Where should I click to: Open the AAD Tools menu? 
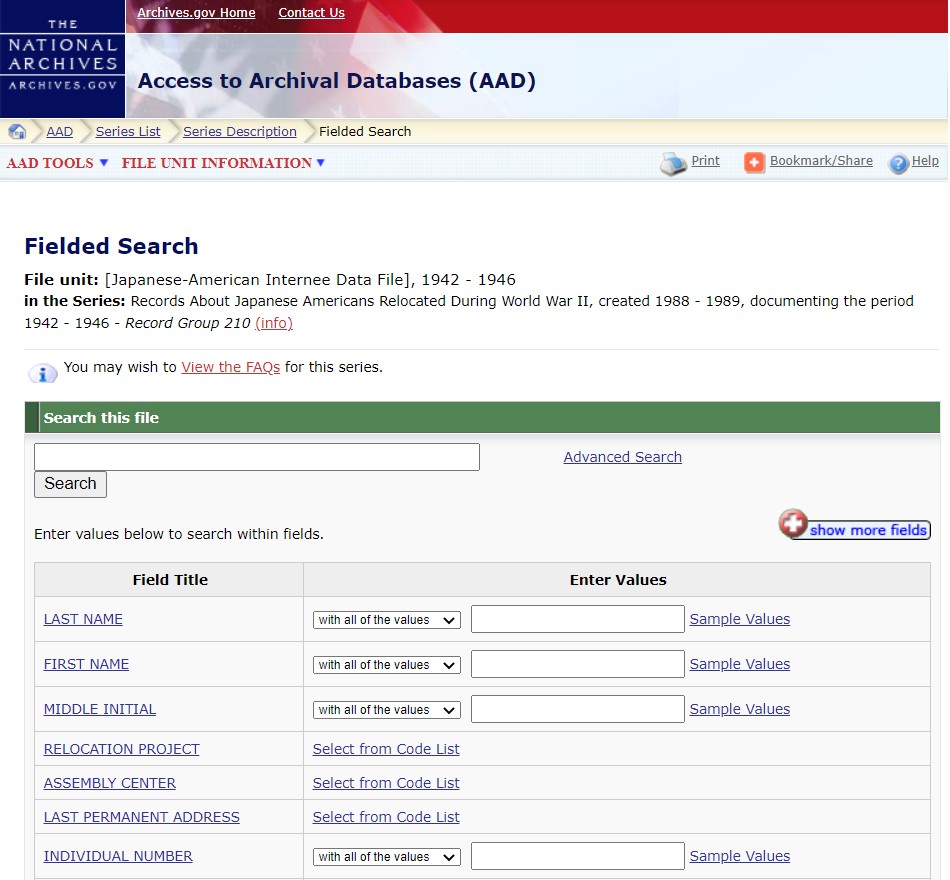pos(57,163)
